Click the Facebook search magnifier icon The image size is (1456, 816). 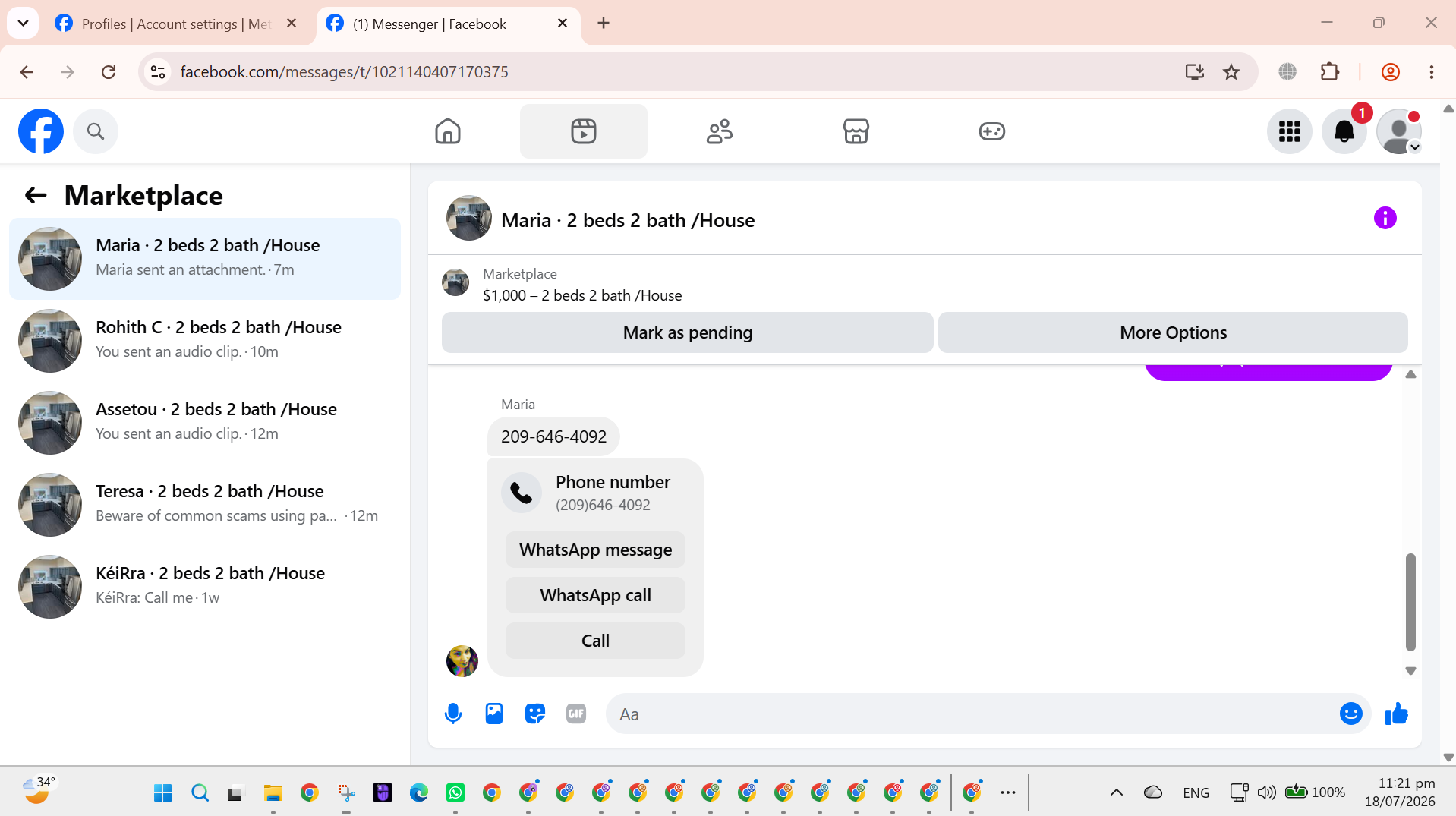[96, 131]
